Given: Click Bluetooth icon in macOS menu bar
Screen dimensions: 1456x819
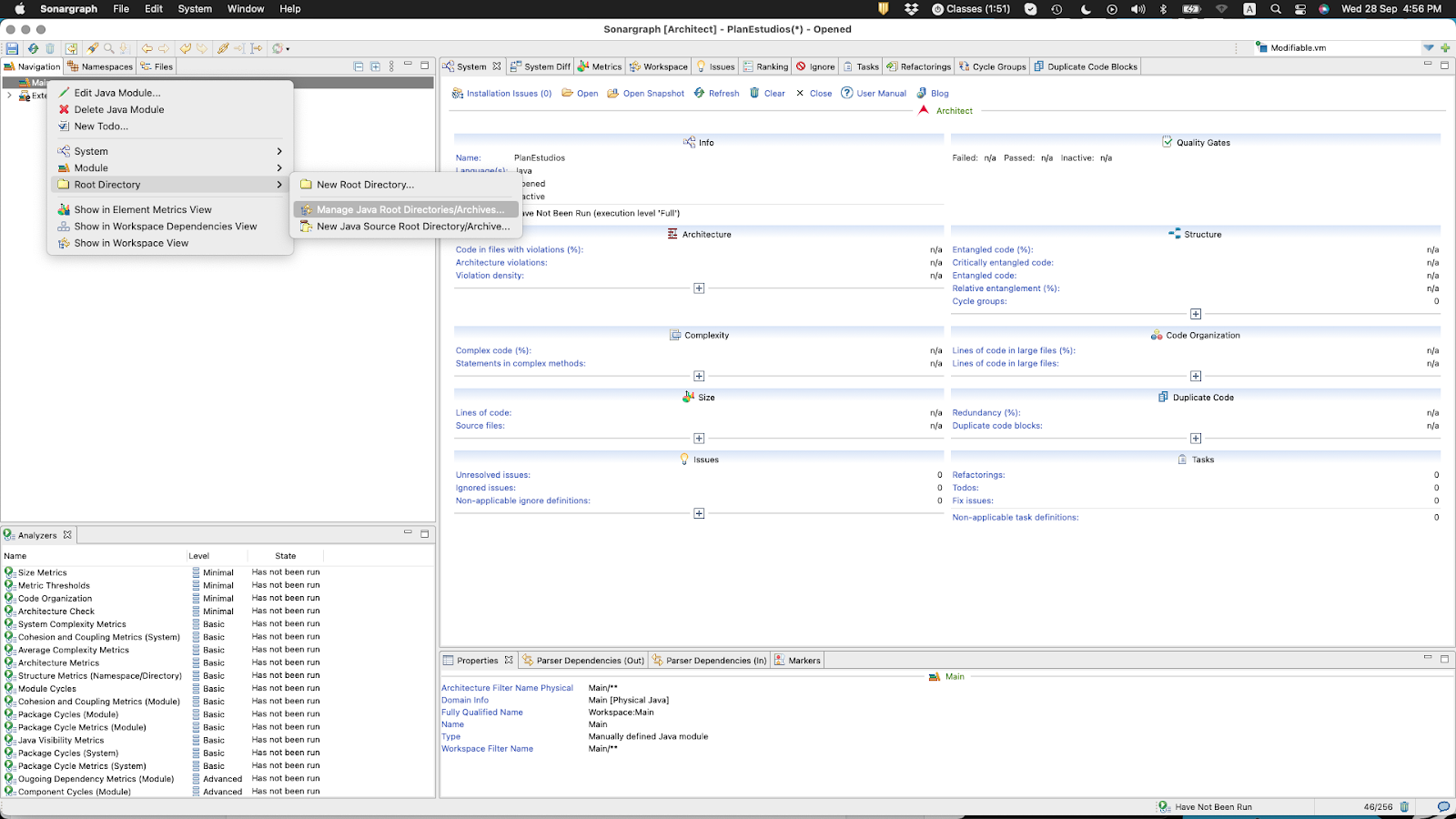Looking at the screenshot, I should point(1163,9).
